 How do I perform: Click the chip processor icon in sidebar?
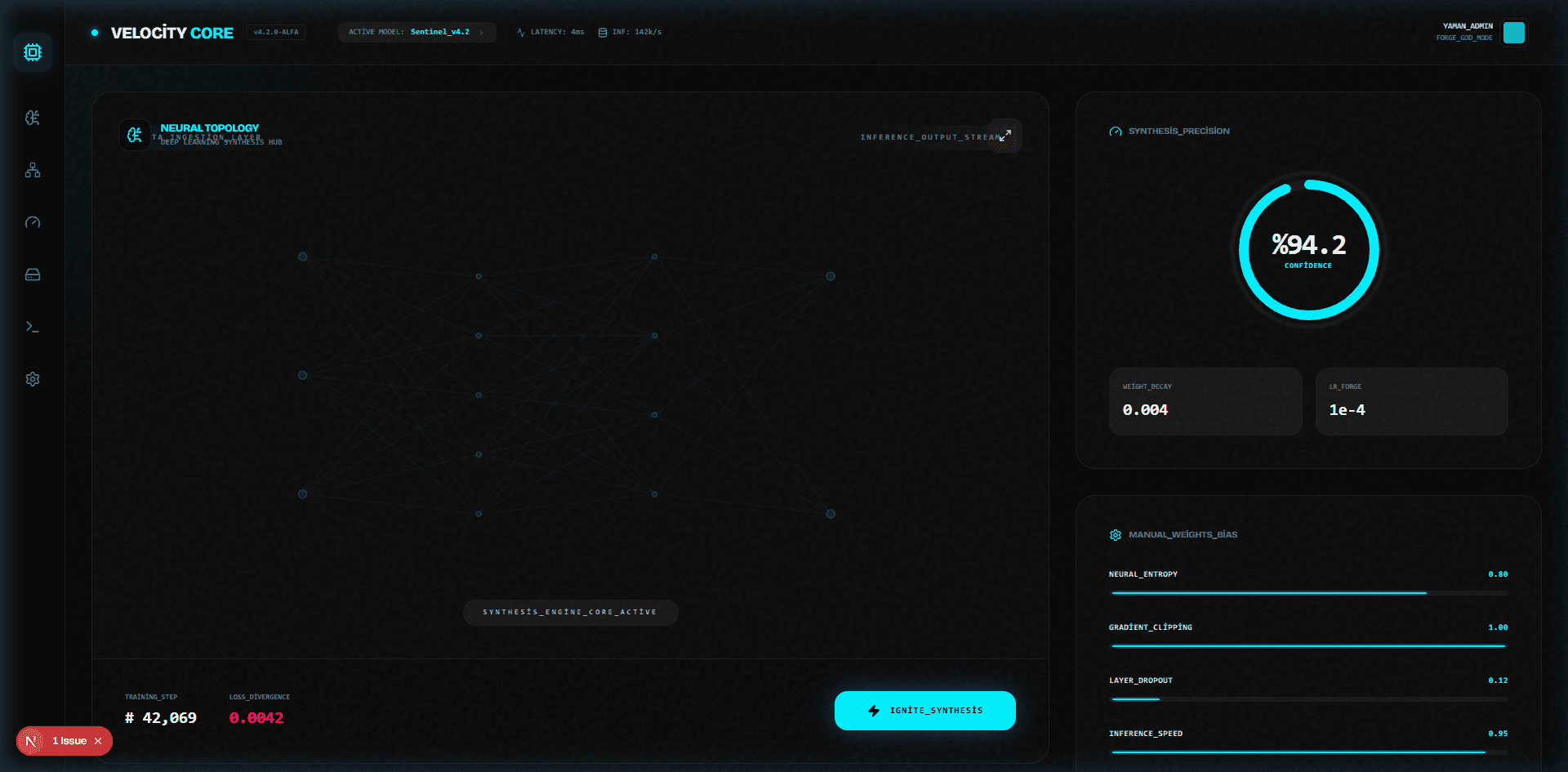tap(33, 52)
